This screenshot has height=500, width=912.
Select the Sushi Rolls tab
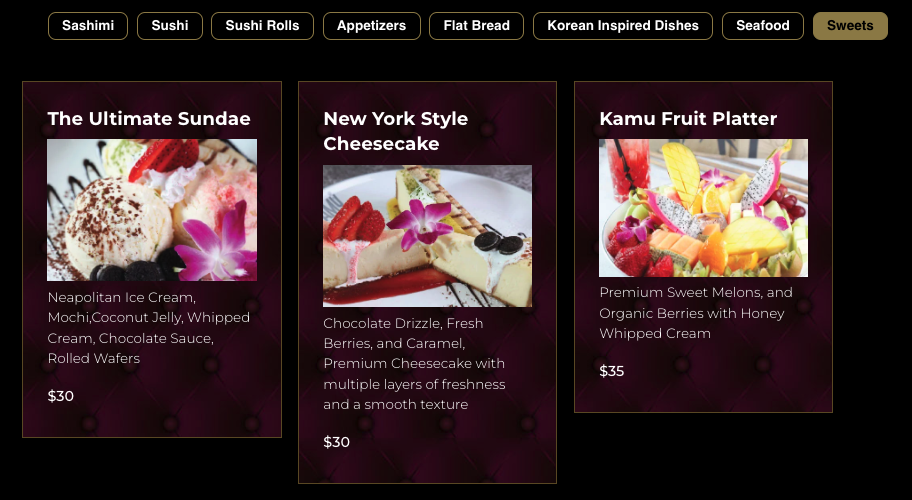tap(262, 26)
